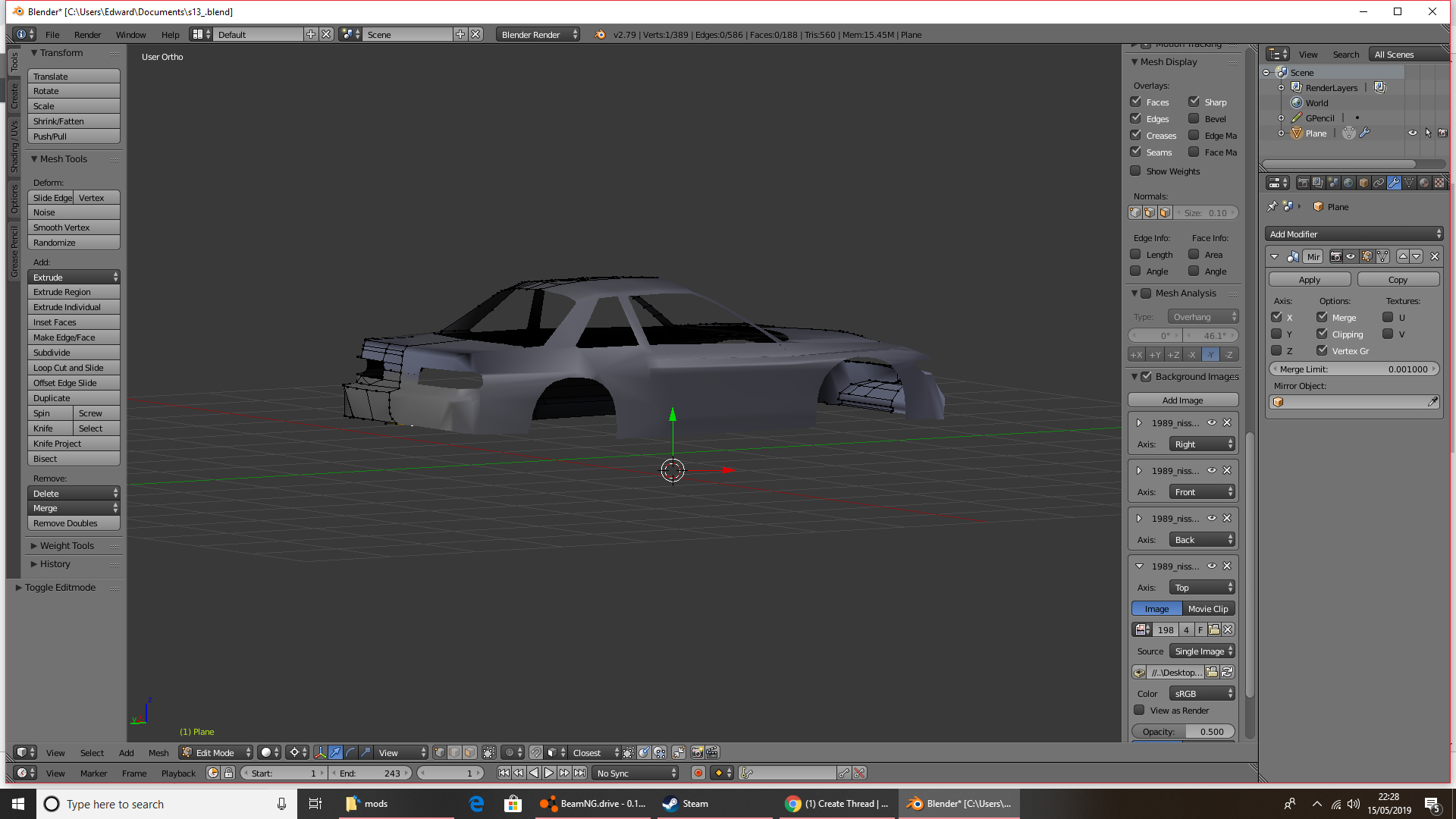Image resolution: width=1456 pixels, height=819 pixels.
Task: Click the Opacity slider showing 0.500
Action: tap(1182, 731)
